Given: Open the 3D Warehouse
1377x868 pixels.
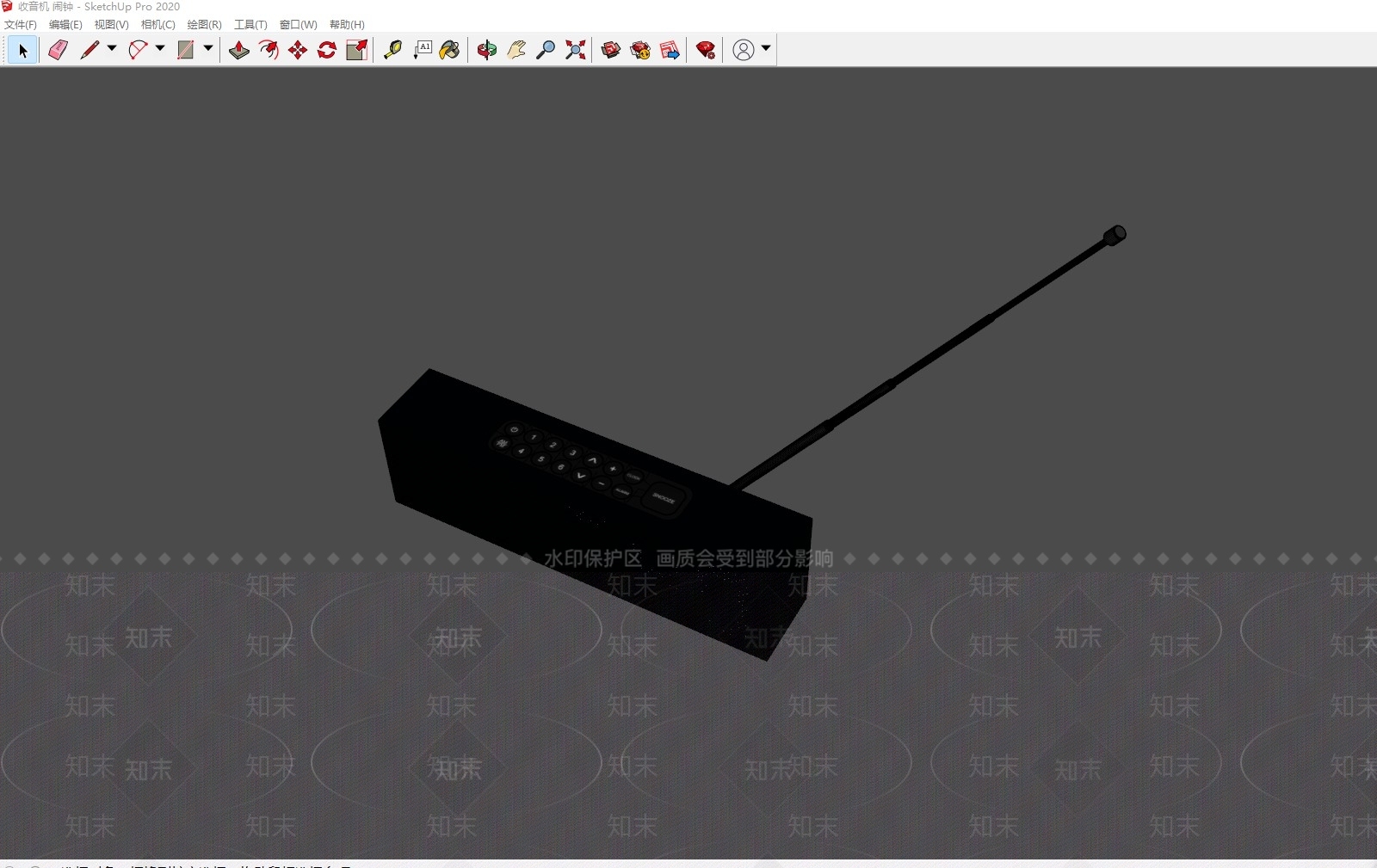Looking at the screenshot, I should point(611,50).
